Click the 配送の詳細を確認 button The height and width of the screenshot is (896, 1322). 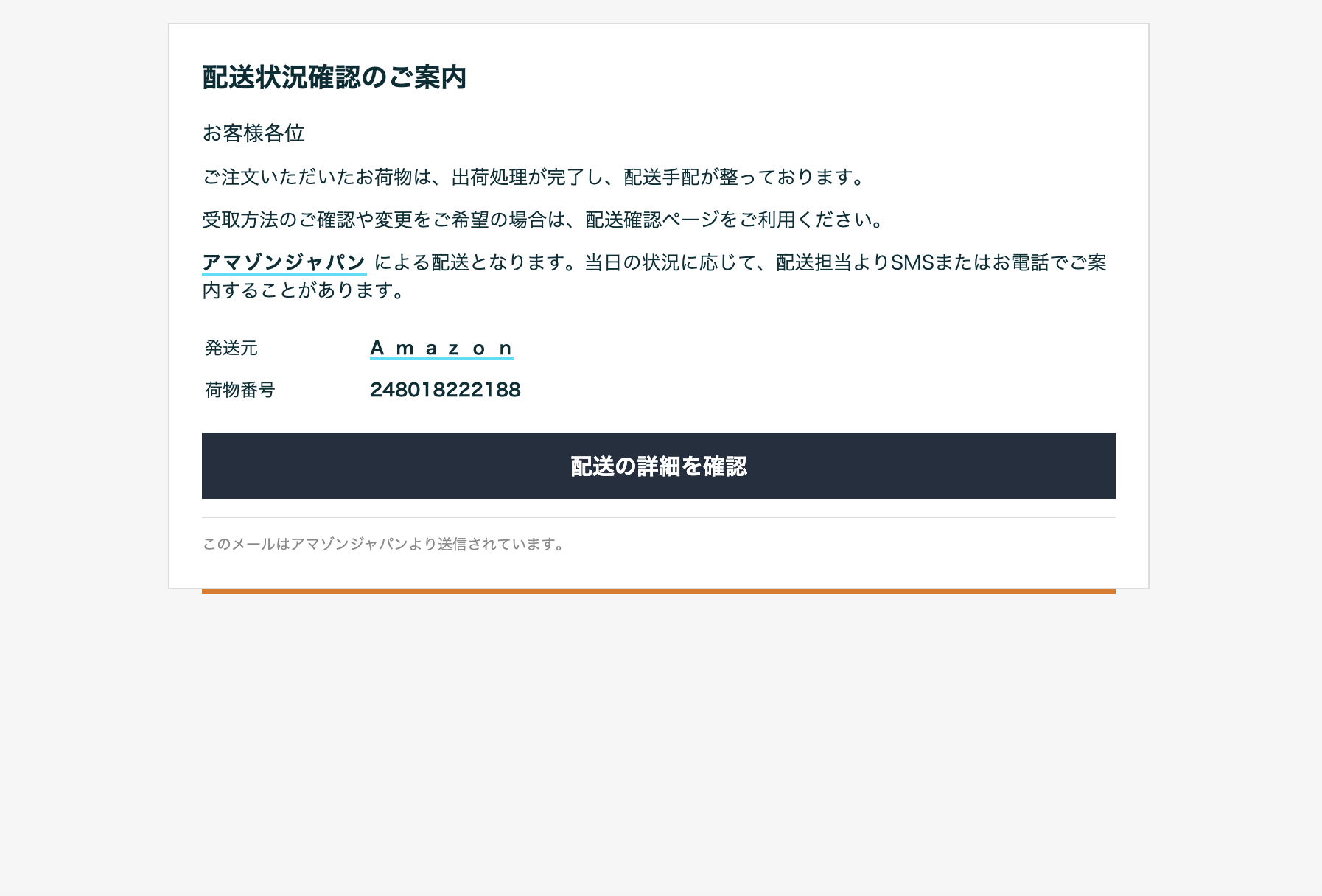click(x=658, y=466)
